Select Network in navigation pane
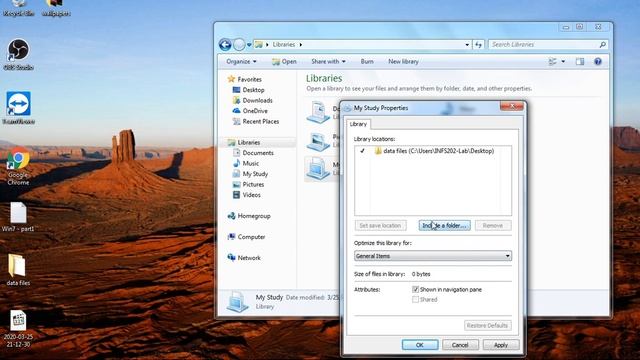Viewport: 640px width, 360px height. click(x=244, y=258)
